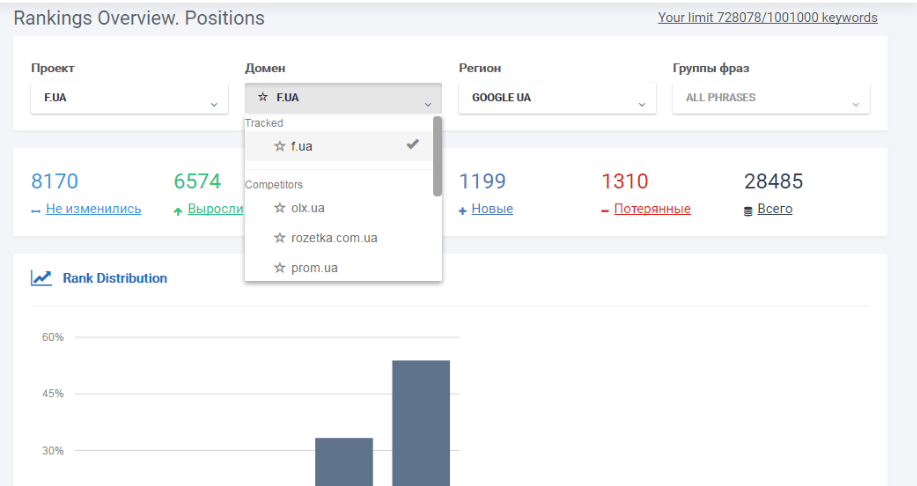Image resolution: width=917 pixels, height=486 pixels.
Task: Open the keywords limit link
Action: pos(767,18)
